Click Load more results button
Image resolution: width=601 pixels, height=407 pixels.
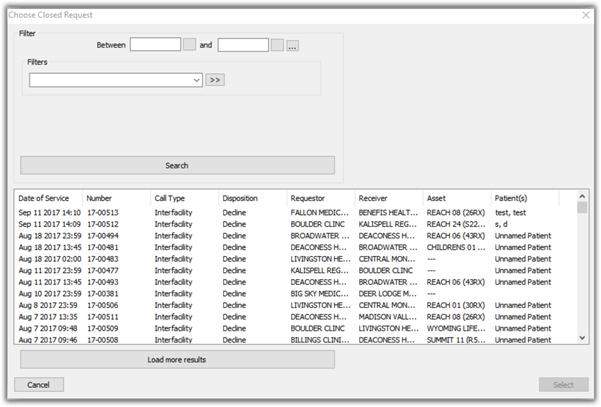coord(177,359)
